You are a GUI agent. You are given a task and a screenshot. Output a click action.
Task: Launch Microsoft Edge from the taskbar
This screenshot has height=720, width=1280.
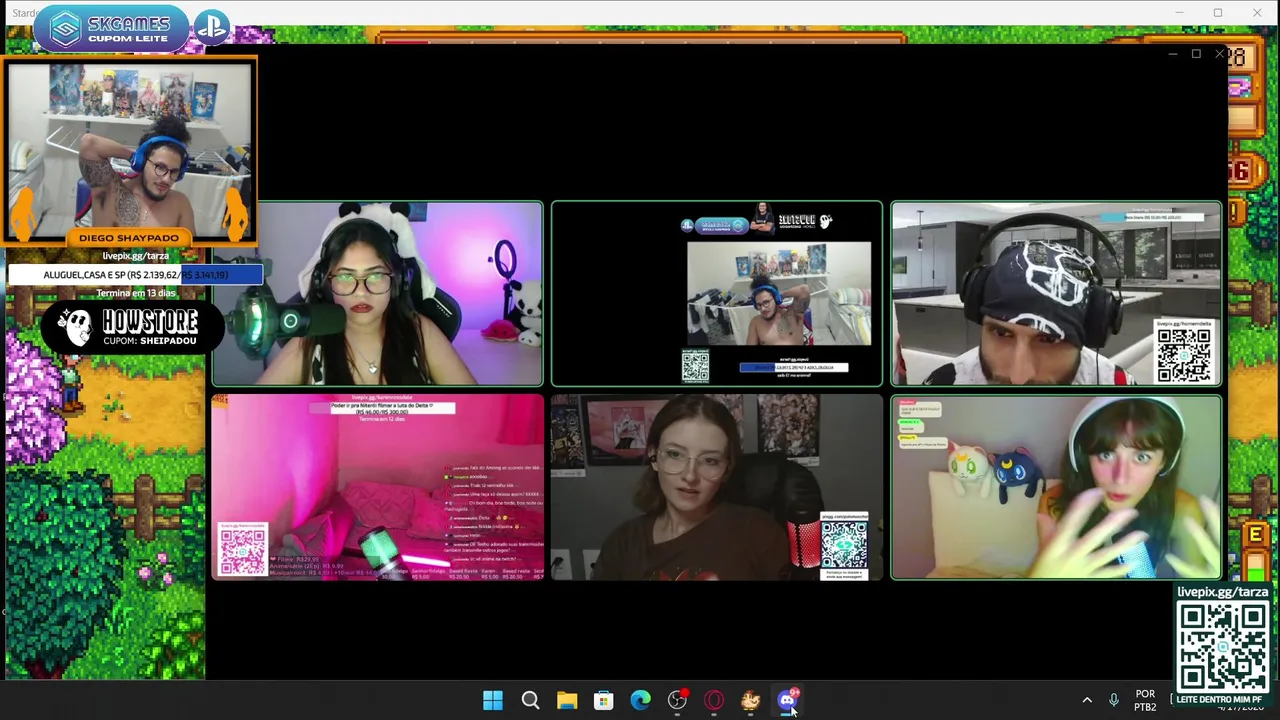(641, 701)
